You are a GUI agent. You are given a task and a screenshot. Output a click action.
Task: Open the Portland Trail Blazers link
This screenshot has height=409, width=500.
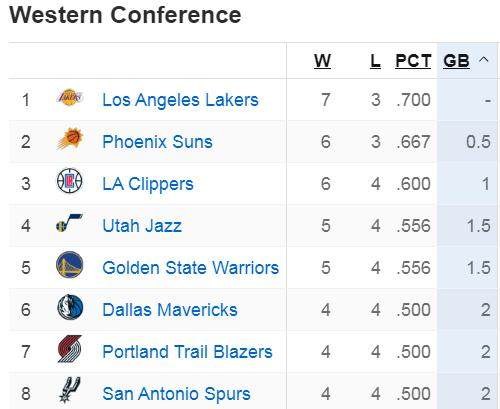point(187,352)
